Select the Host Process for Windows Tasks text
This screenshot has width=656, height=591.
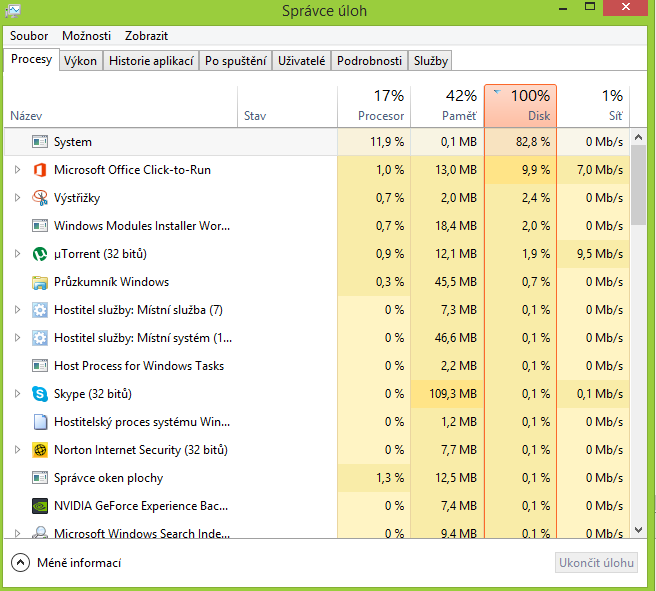(139, 366)
